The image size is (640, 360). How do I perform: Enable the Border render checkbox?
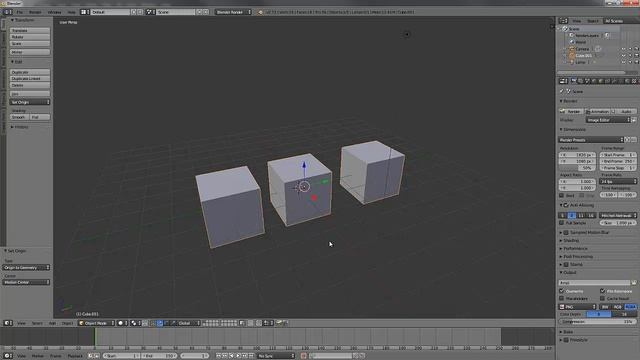coord(562,196)
